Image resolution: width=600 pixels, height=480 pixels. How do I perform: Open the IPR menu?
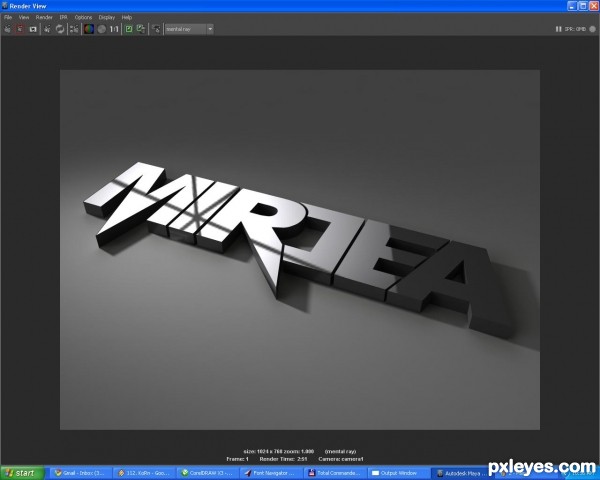click(x=64, y=18)
